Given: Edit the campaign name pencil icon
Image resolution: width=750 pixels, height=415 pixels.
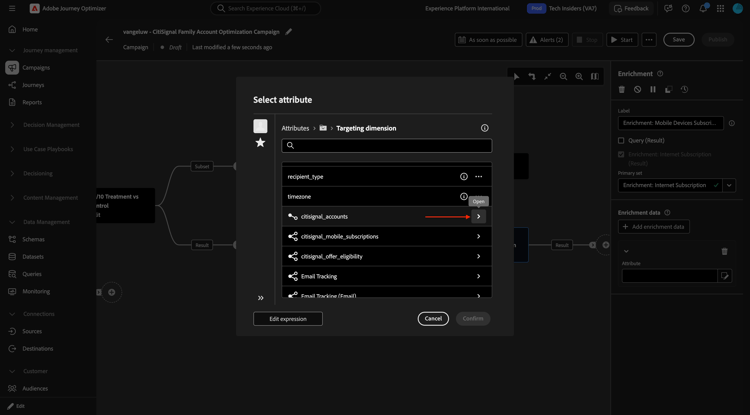Looking at the screenshot, I should point(288,32).
